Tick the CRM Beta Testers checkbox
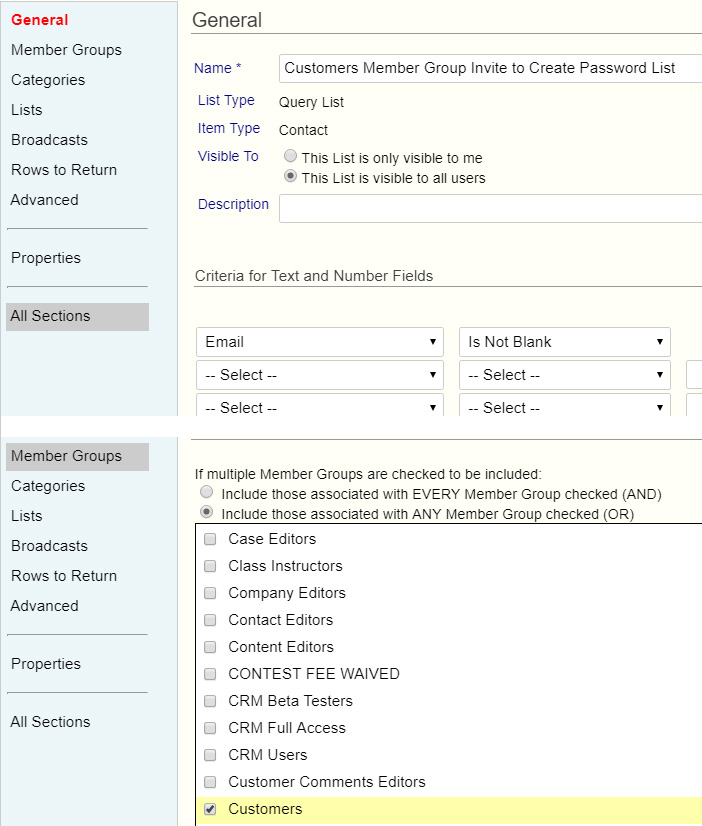Viewport: 702px width, 826px height. point(210,701)
